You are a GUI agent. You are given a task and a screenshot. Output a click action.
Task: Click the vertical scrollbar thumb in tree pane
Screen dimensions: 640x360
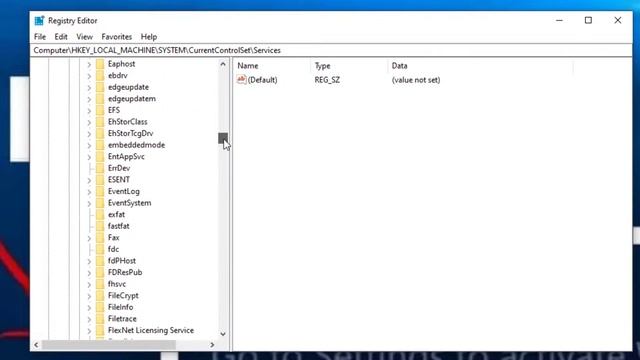223,138
